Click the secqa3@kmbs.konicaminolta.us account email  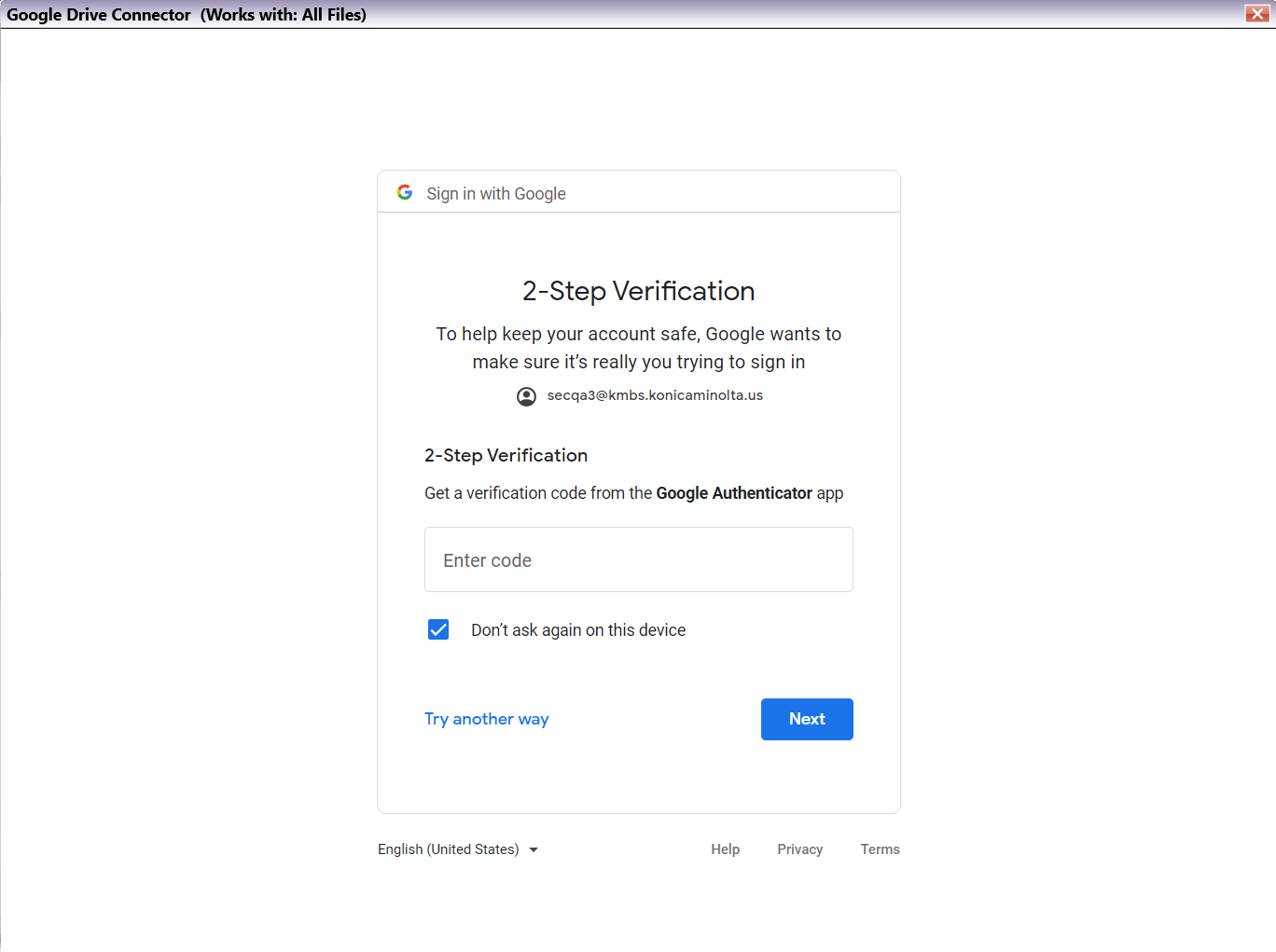[655, 395]
